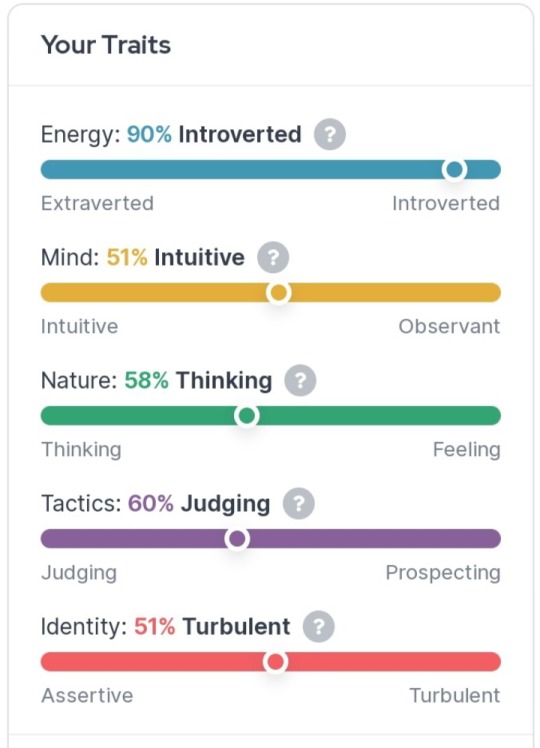Open the question mark next to Mind Intuitive

273,258
